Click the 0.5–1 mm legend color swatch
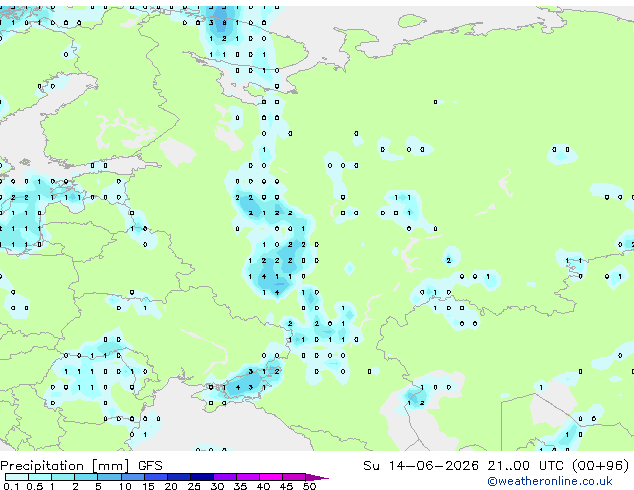The image size is (634, 490). [40, 477]
